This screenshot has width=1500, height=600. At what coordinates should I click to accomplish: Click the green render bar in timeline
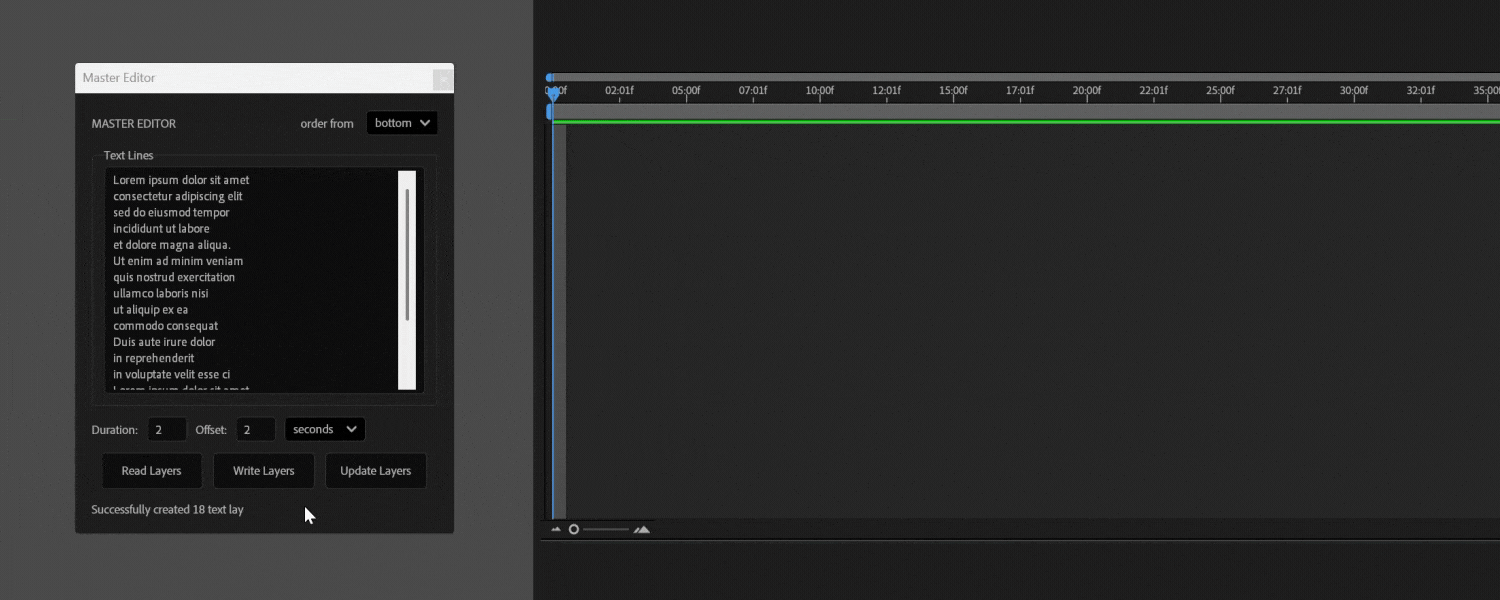pyautogui.click(x=1000, y=122)
